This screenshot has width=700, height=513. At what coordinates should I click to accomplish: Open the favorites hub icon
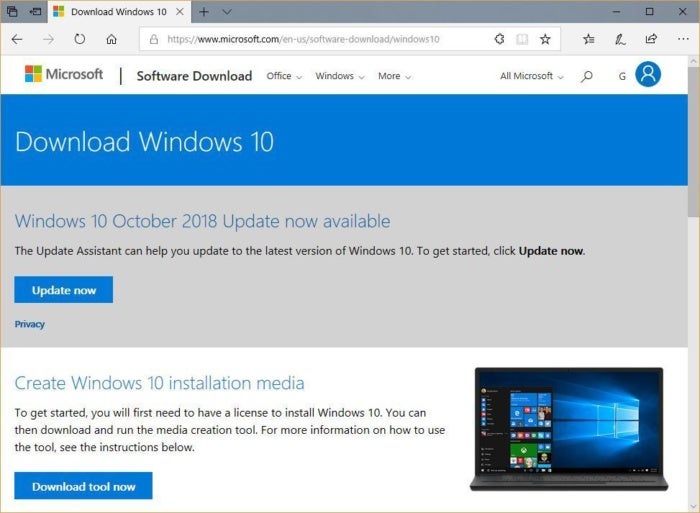coord(588,39)
